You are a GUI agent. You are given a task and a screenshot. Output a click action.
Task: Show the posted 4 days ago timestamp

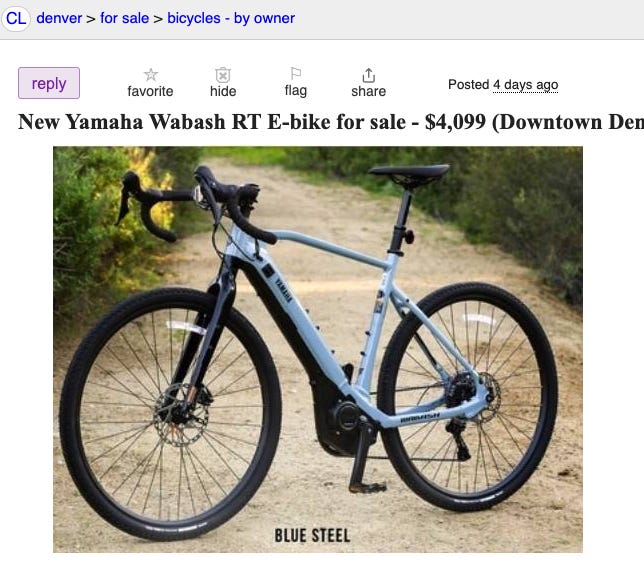pyautogui.click(x=525, y=85)
